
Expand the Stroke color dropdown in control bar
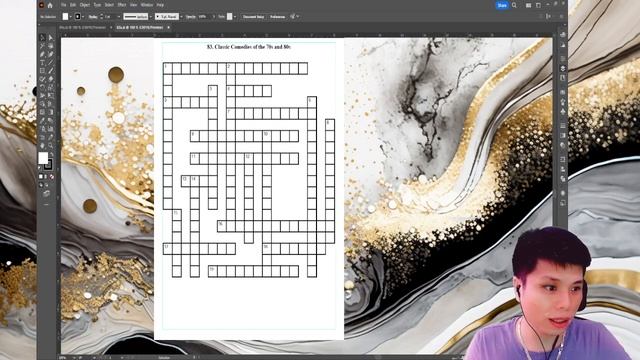[83, 17]
